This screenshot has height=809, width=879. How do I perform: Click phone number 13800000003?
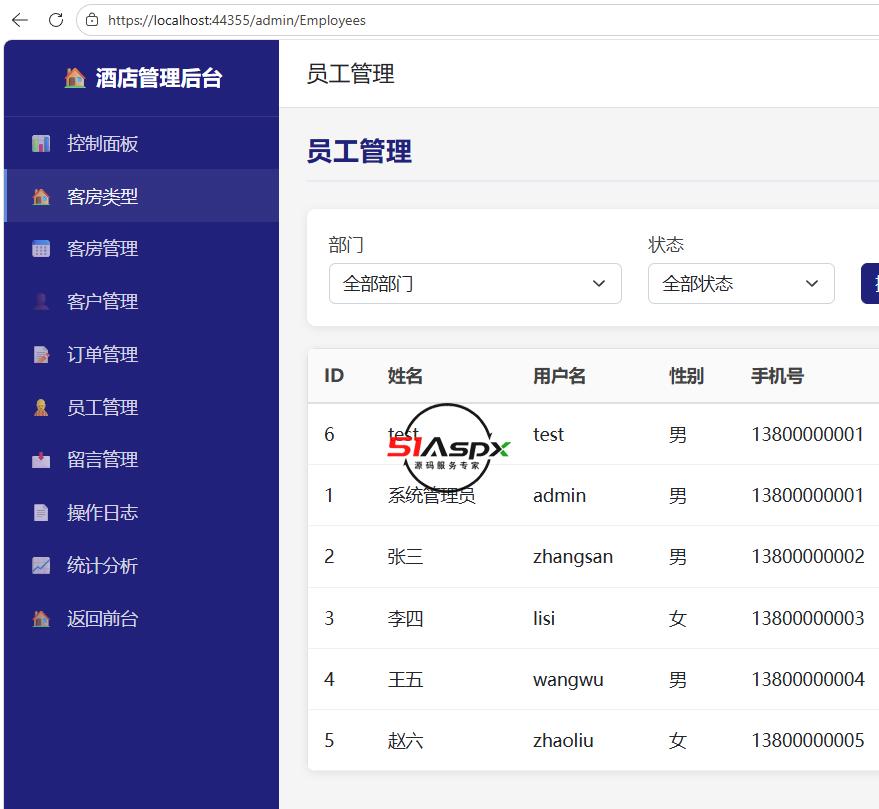pos(808,618)
